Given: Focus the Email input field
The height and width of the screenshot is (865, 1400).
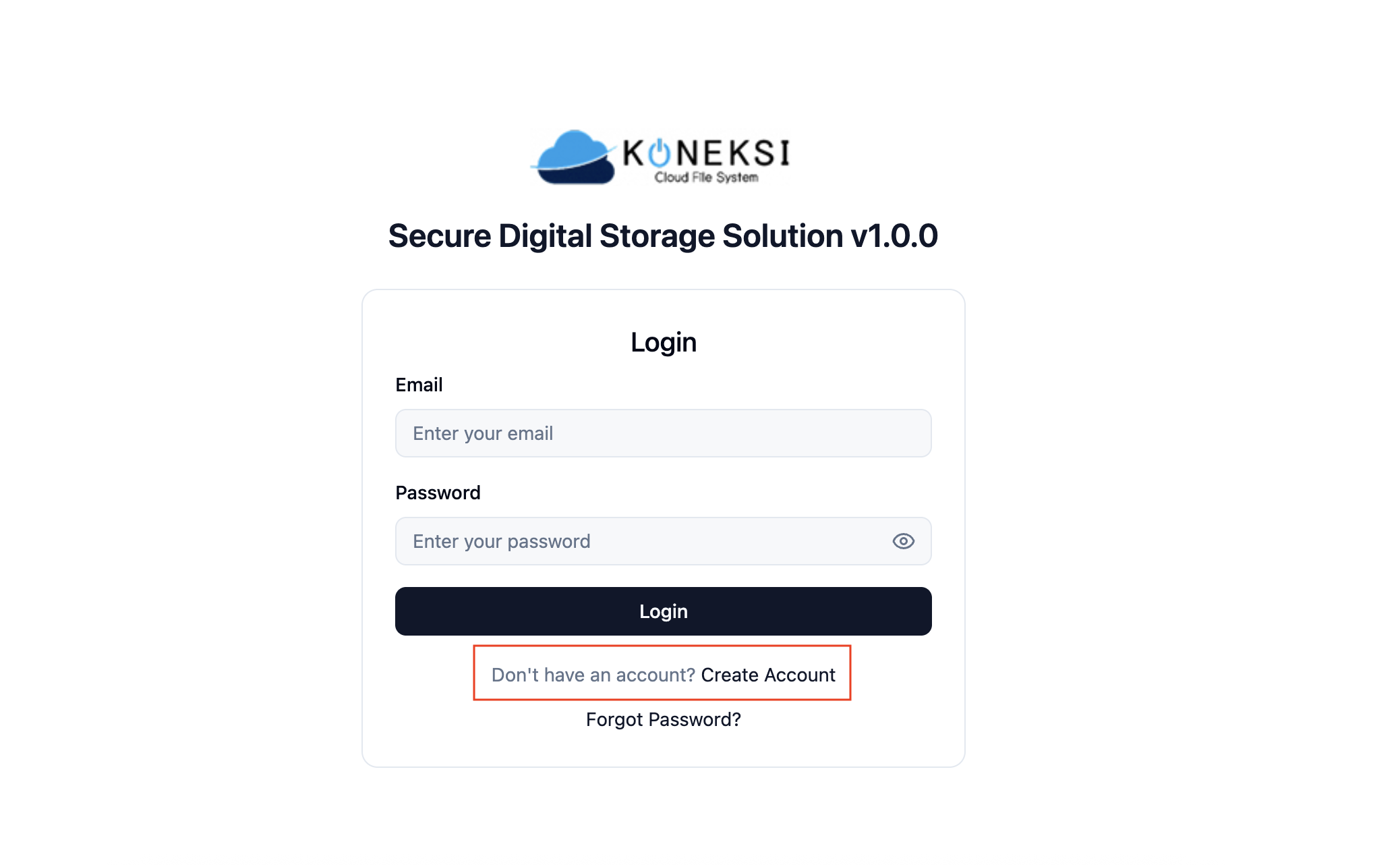Looking at the screenshot, I should click(663, 433).
